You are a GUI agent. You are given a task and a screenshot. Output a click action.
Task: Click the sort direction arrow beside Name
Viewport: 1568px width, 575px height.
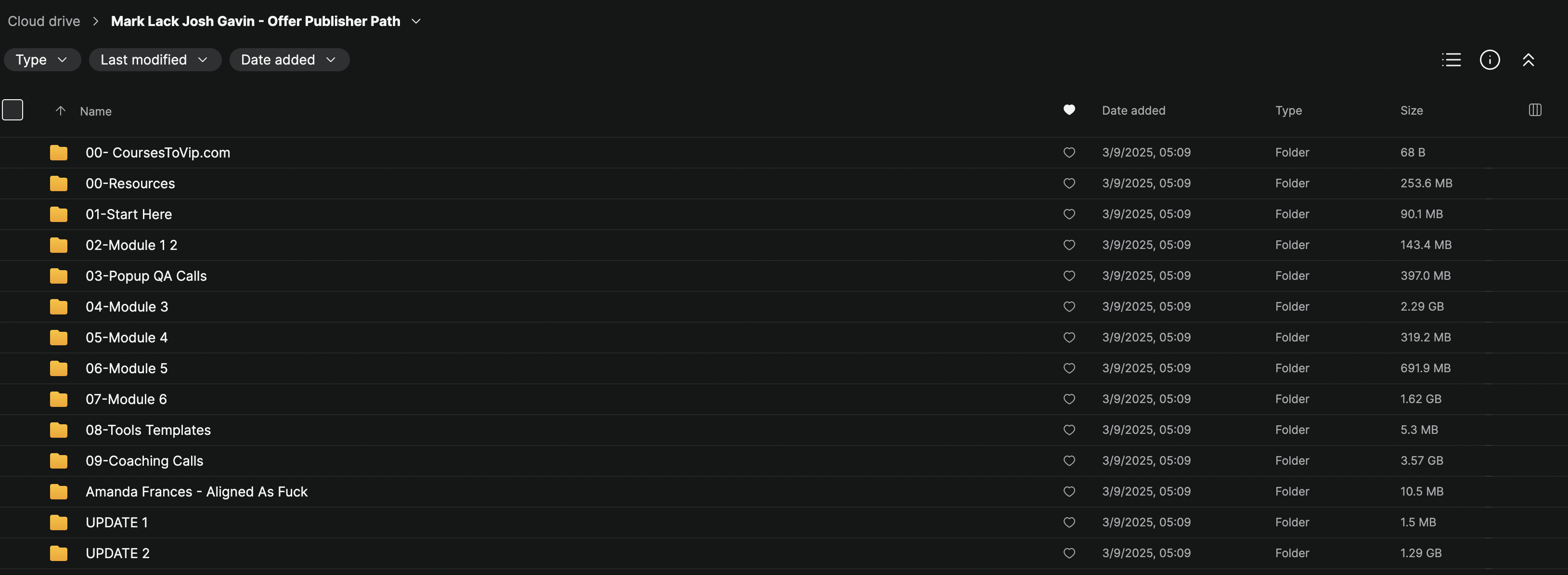60,111
